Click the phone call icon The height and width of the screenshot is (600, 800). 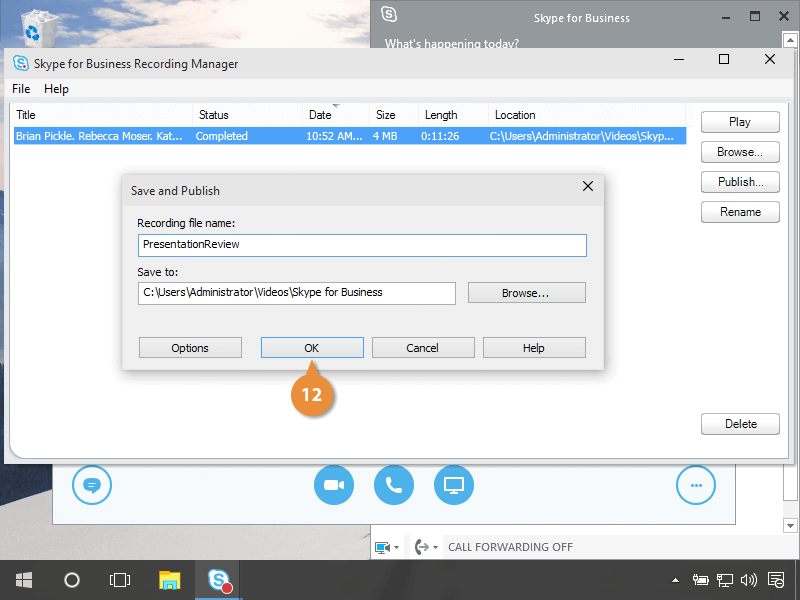click(394, 486)
